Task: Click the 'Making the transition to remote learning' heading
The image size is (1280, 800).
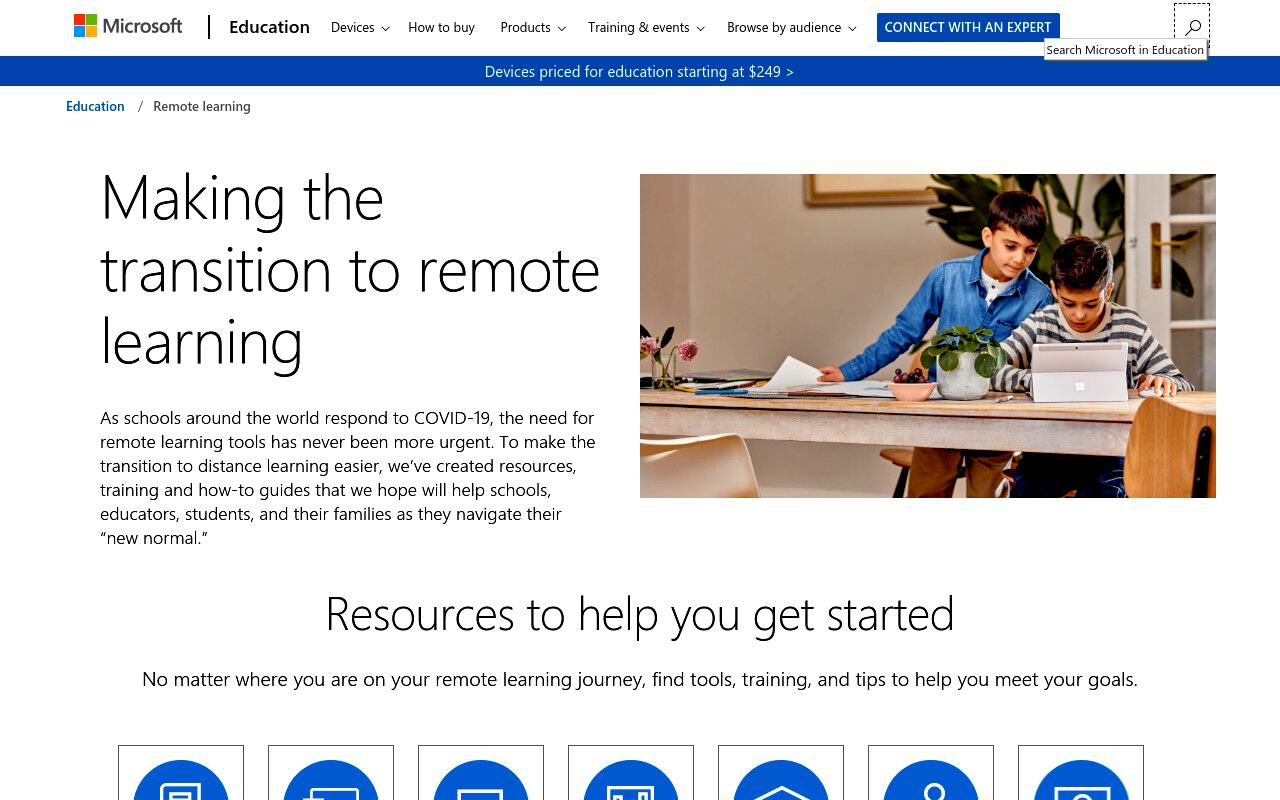Action: [x=350, y=269]
